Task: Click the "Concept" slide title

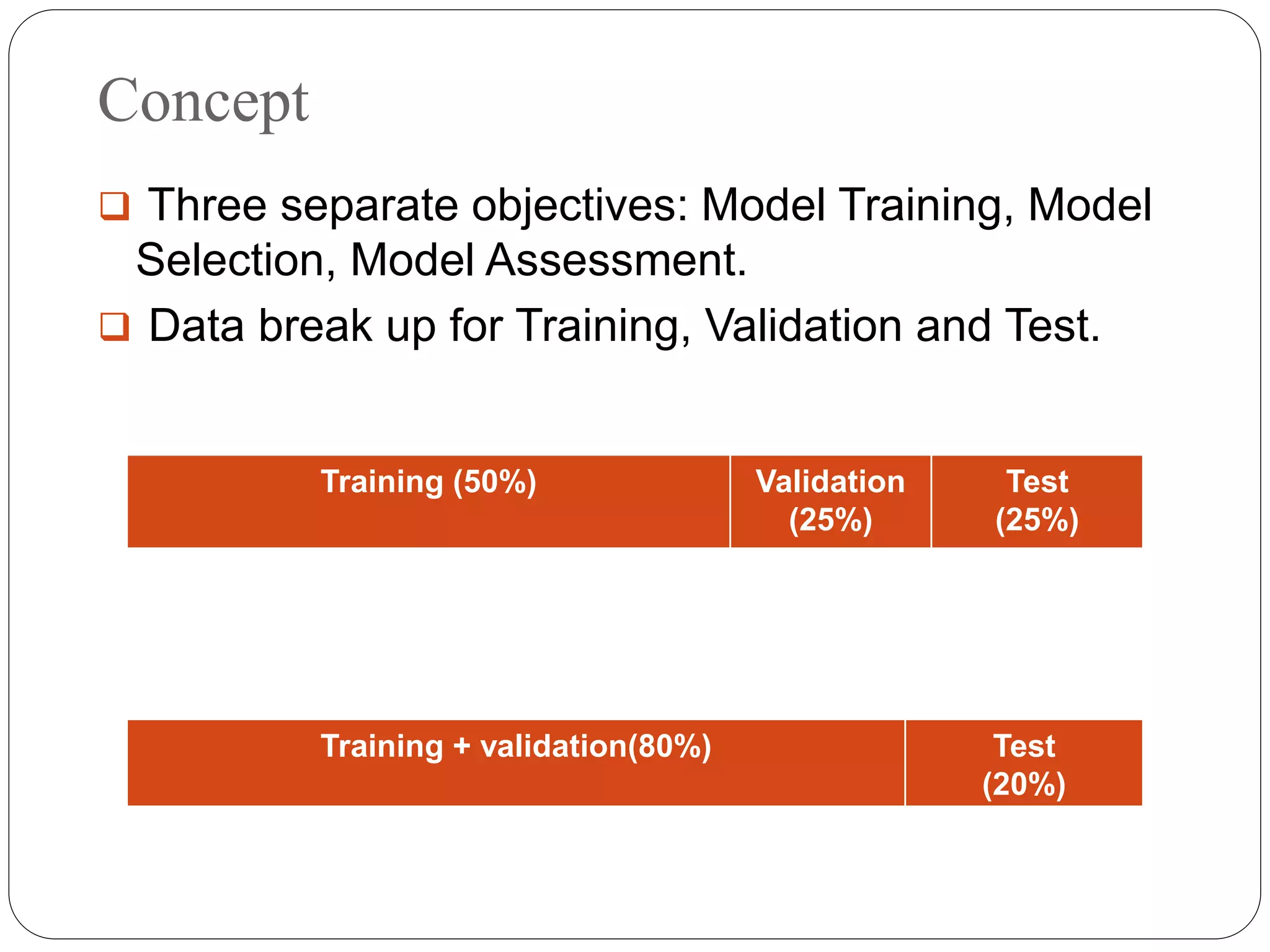Action: [203, 101]
